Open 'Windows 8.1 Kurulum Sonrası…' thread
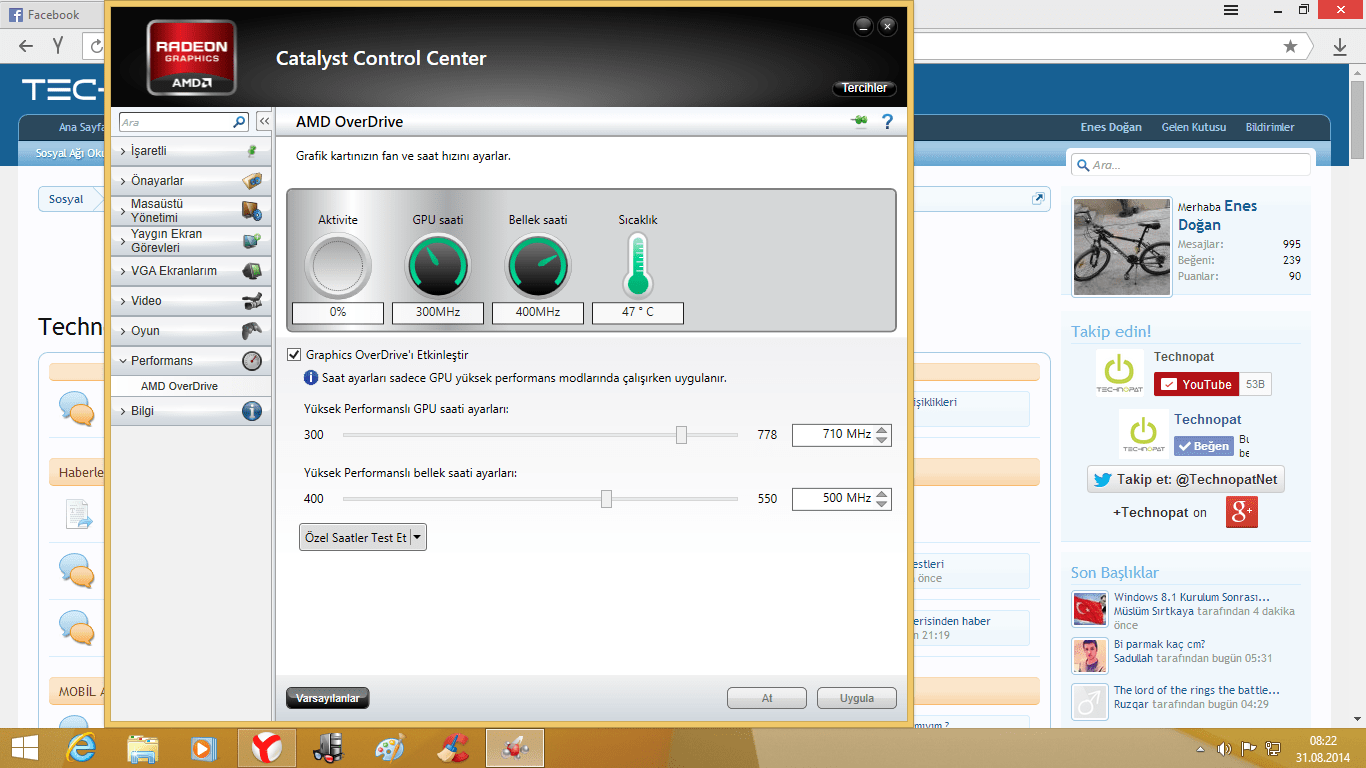The width and height of the screenshot is (1366, 768). (x=1192, y=597)
